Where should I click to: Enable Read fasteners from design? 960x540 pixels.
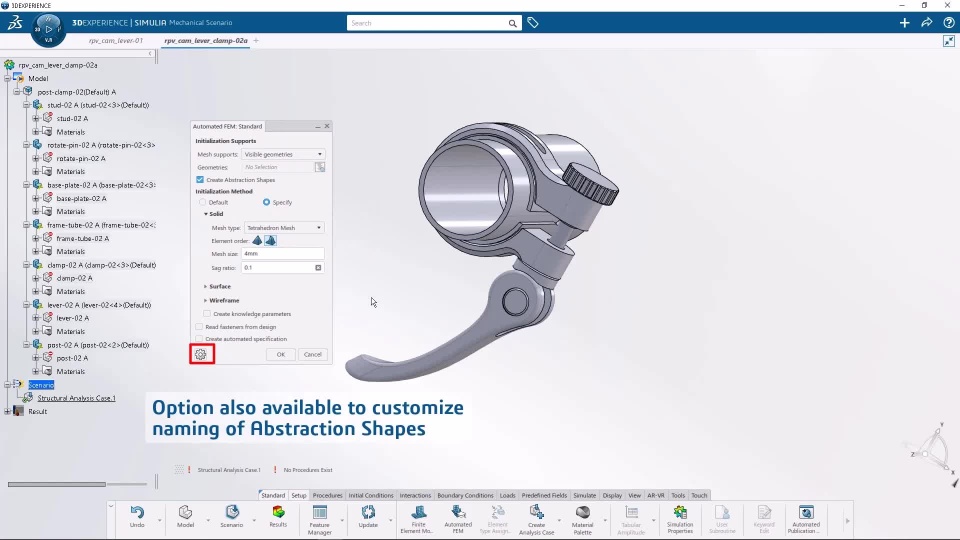point(199,327)
